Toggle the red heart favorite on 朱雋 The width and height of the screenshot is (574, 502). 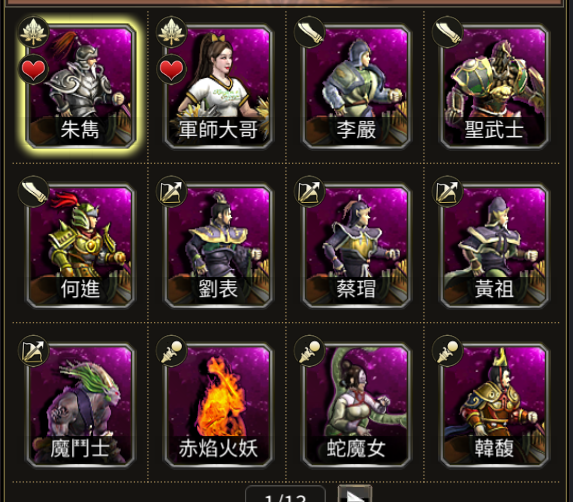(x=33, y=70)
